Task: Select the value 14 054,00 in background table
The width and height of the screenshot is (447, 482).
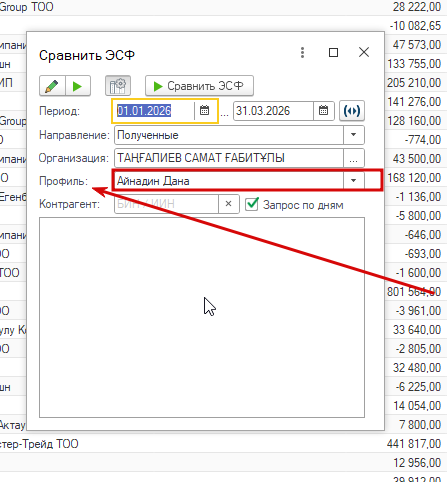Action: pos(417,406)
